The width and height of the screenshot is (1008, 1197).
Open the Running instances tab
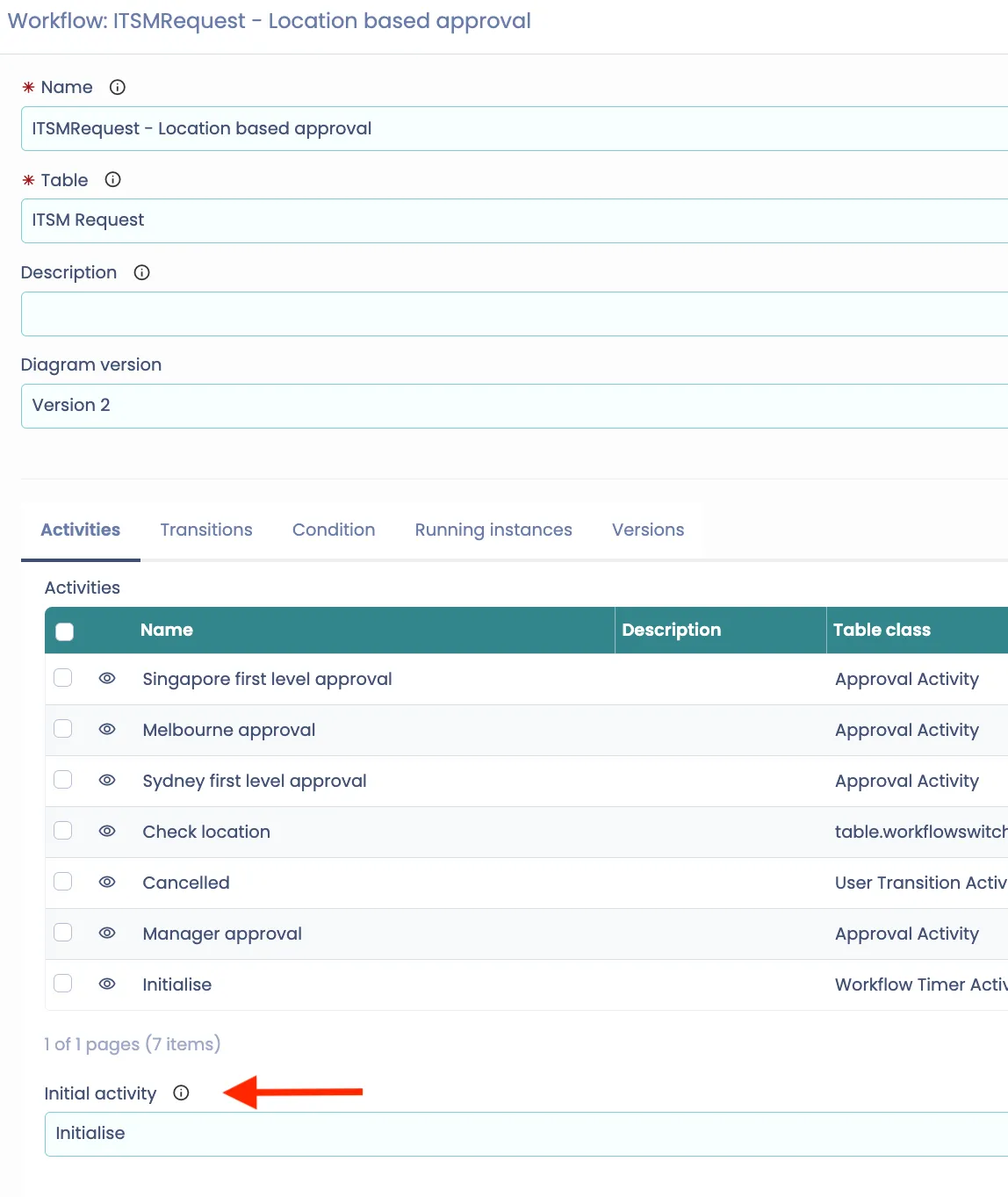(493, 530)
